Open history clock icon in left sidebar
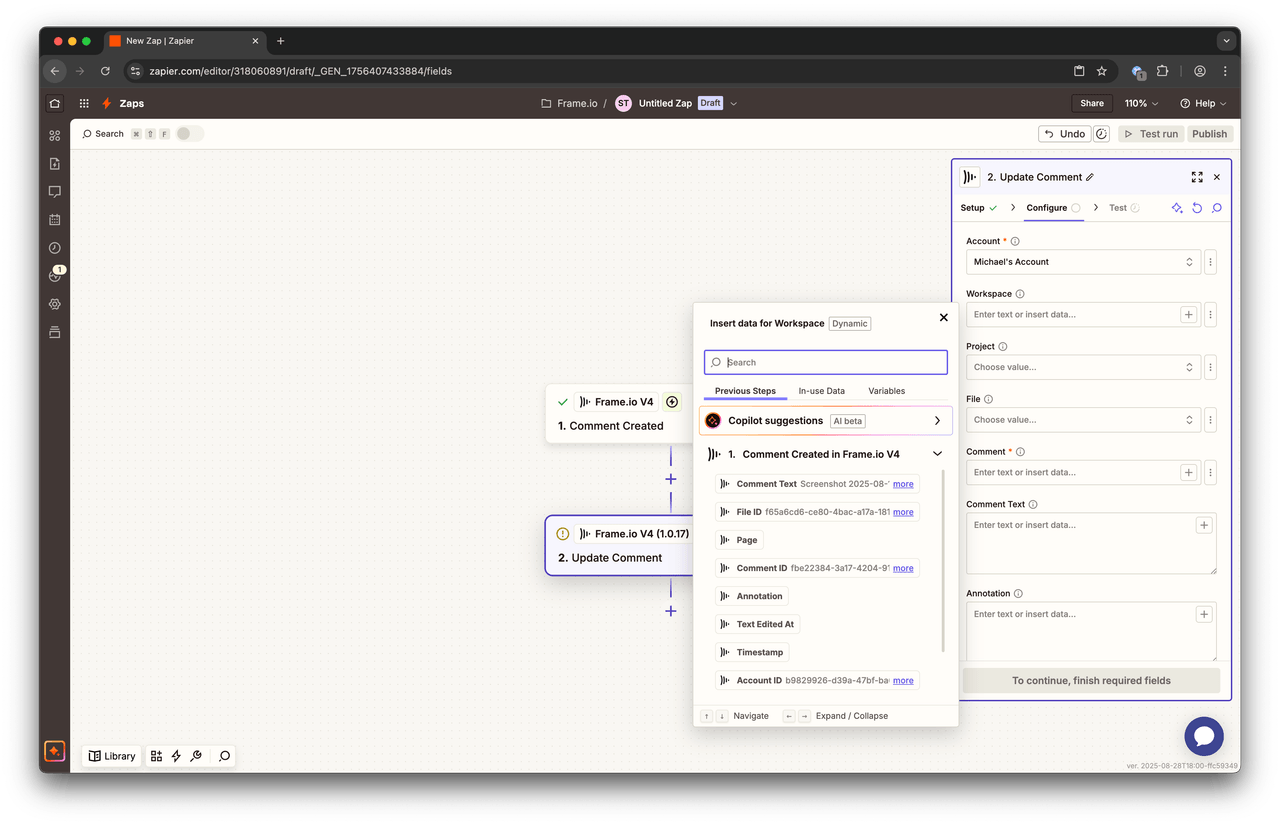Image resolution: width=1280 pixels, height=825 pixels. tap(55, 248)
